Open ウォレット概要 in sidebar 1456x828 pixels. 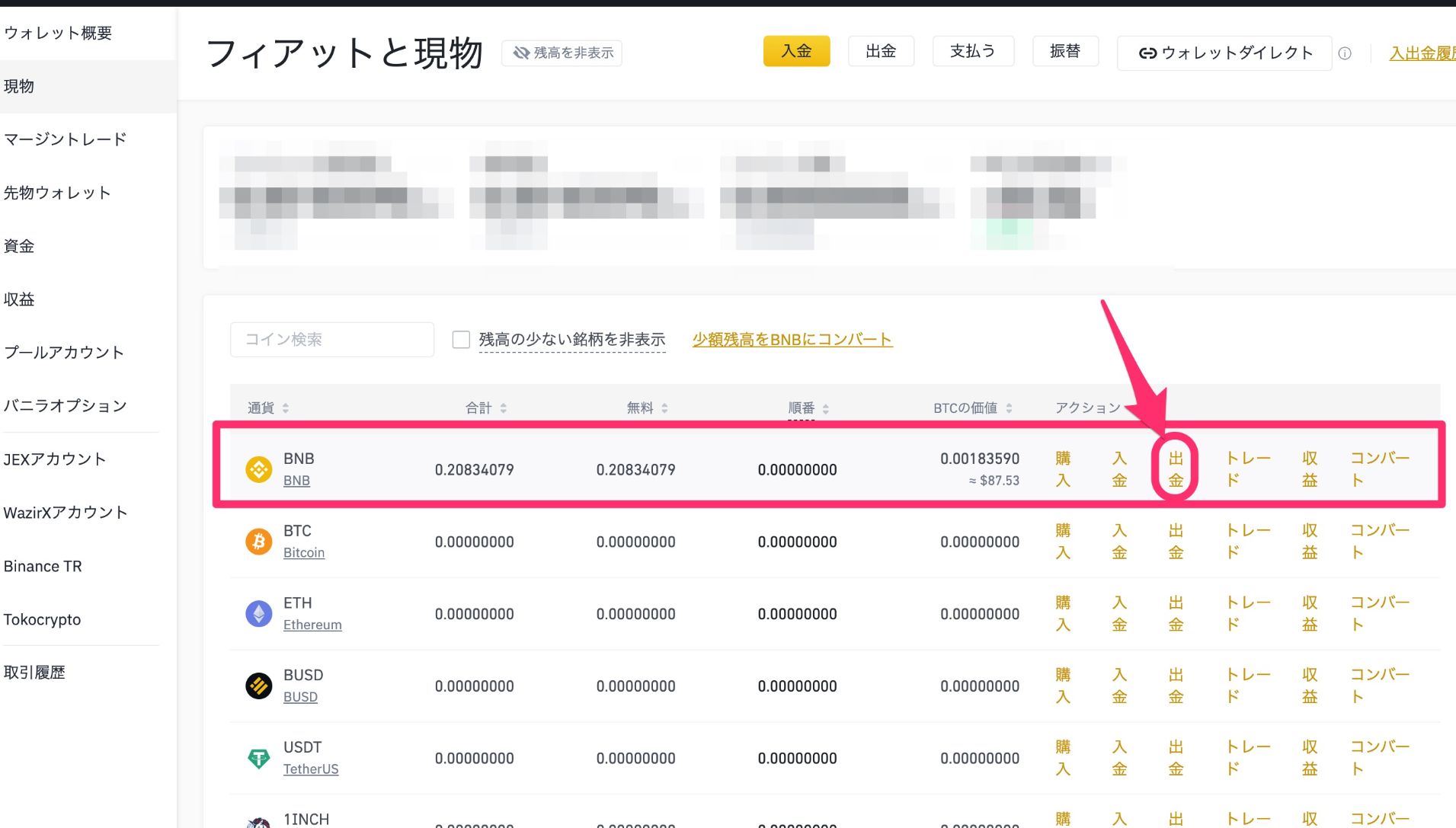tap(58, 33)
